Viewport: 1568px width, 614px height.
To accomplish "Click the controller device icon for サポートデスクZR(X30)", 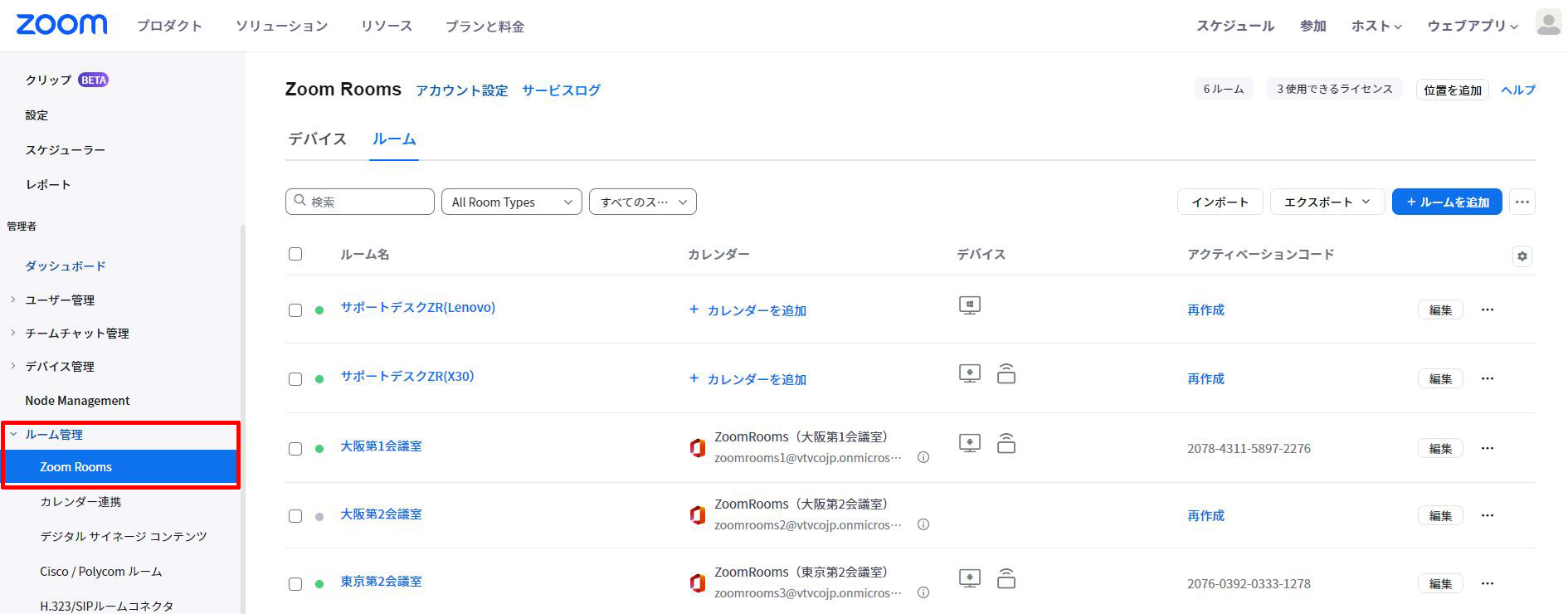I will (x=1006, y=373).
